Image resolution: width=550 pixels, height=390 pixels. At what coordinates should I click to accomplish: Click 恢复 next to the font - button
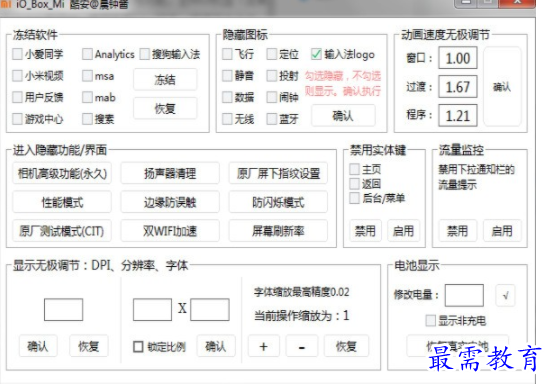(x=346, y=347)
